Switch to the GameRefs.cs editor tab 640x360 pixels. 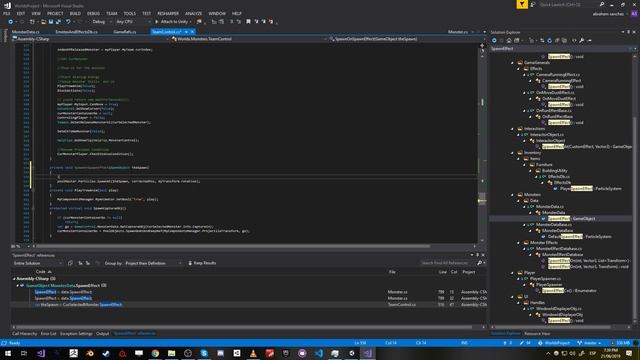124,32
